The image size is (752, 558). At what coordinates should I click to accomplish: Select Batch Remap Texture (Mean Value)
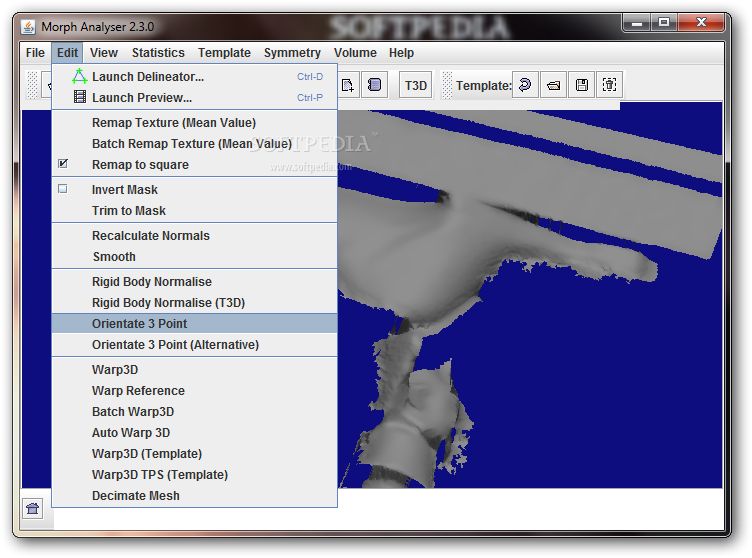pos(195,143)
